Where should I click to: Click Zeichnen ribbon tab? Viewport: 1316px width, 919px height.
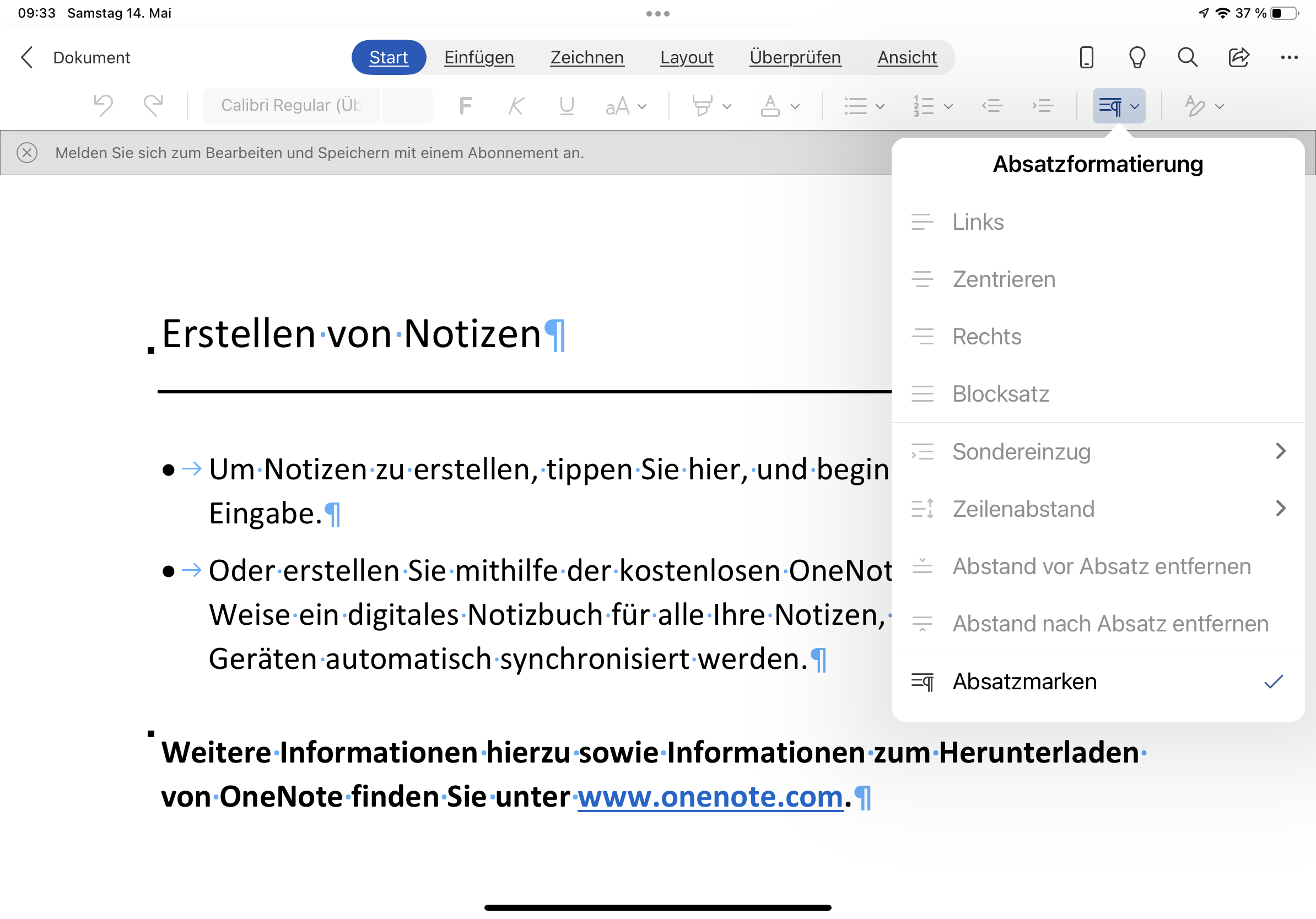pyautogui.click(x=585, y=56)
